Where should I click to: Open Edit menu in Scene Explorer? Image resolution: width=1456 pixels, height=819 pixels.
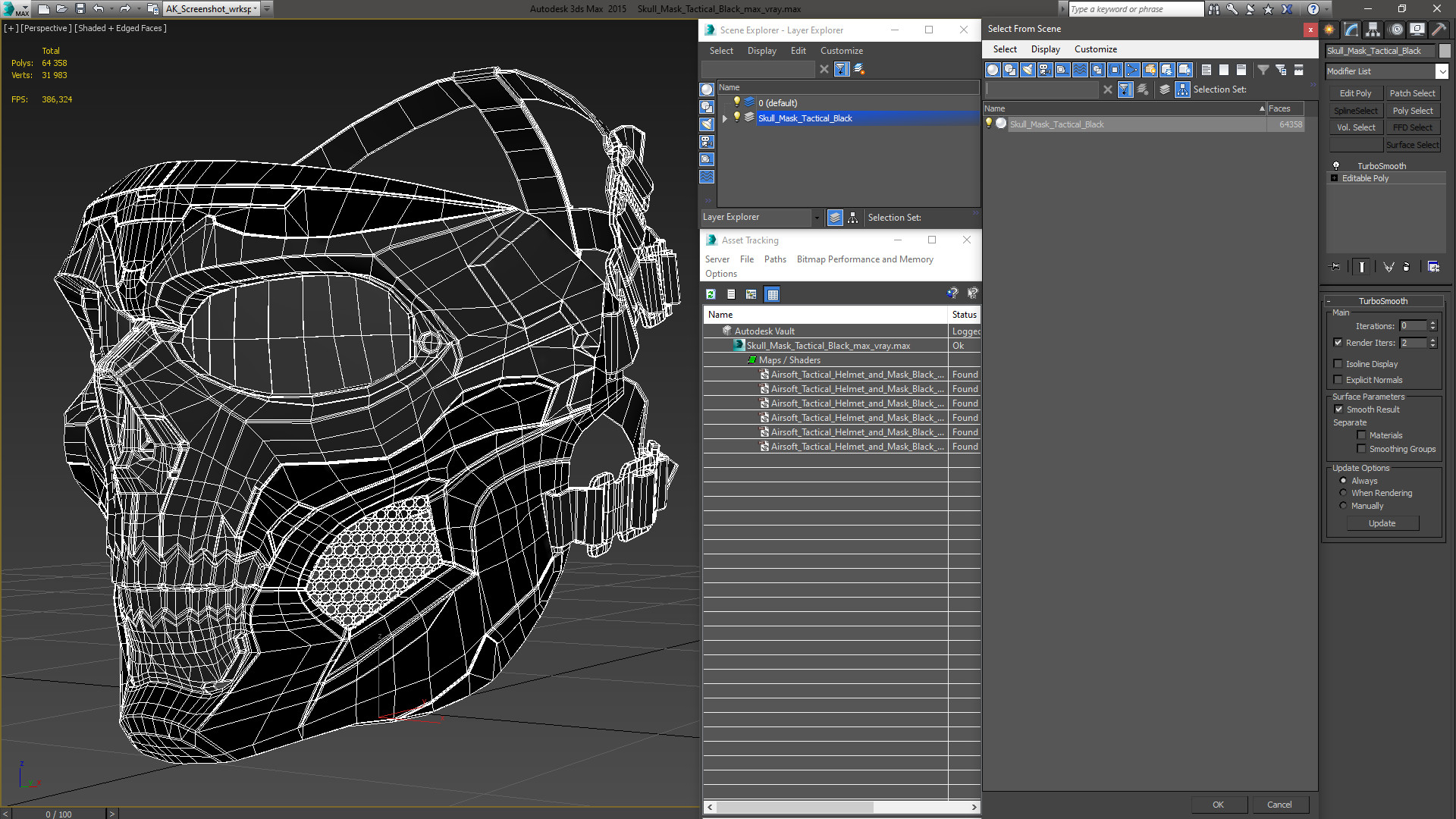[x=798, y=51]
